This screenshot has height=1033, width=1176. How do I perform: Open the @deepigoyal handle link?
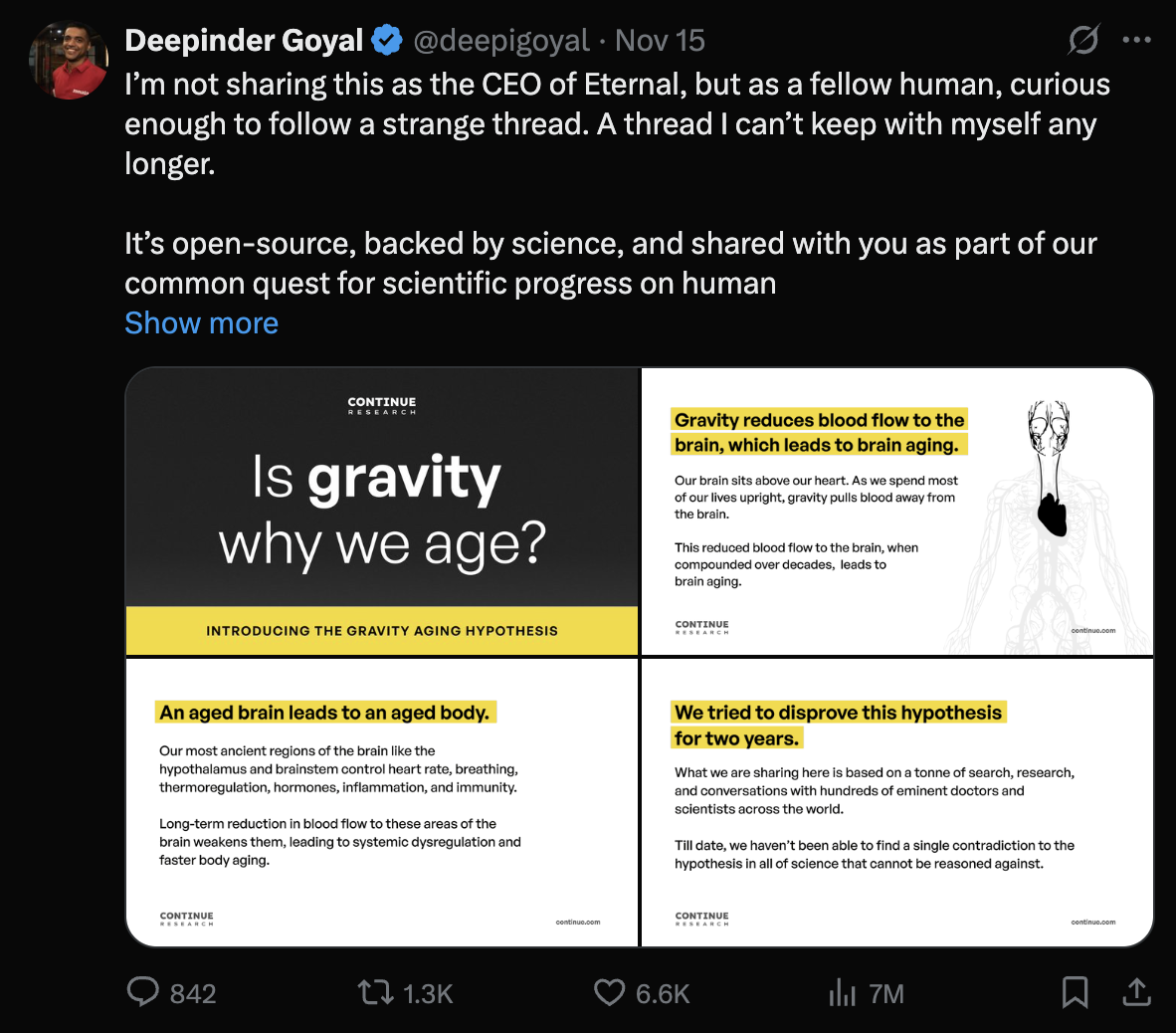(x=501, y=40)
